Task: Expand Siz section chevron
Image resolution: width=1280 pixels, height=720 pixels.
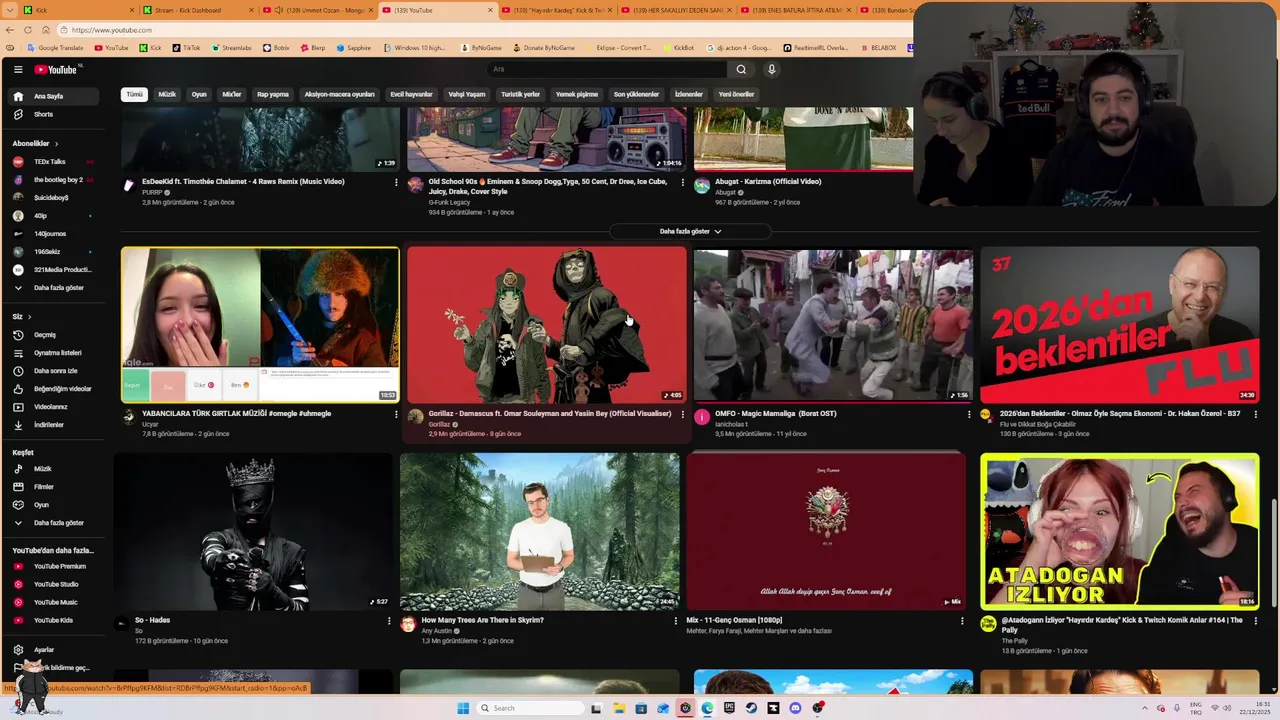Action: tap(29, 317)
